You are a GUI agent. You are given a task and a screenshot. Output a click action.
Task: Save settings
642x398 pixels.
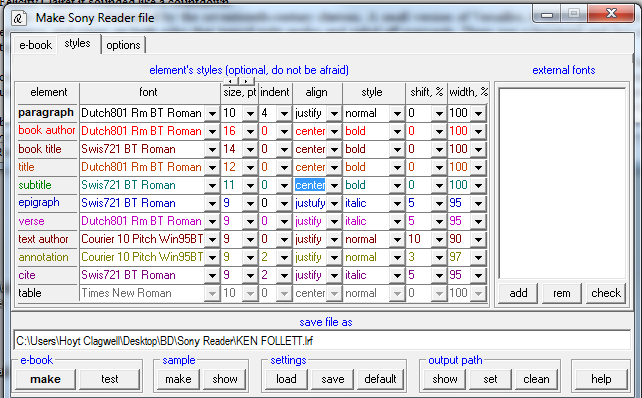[332, 379]
